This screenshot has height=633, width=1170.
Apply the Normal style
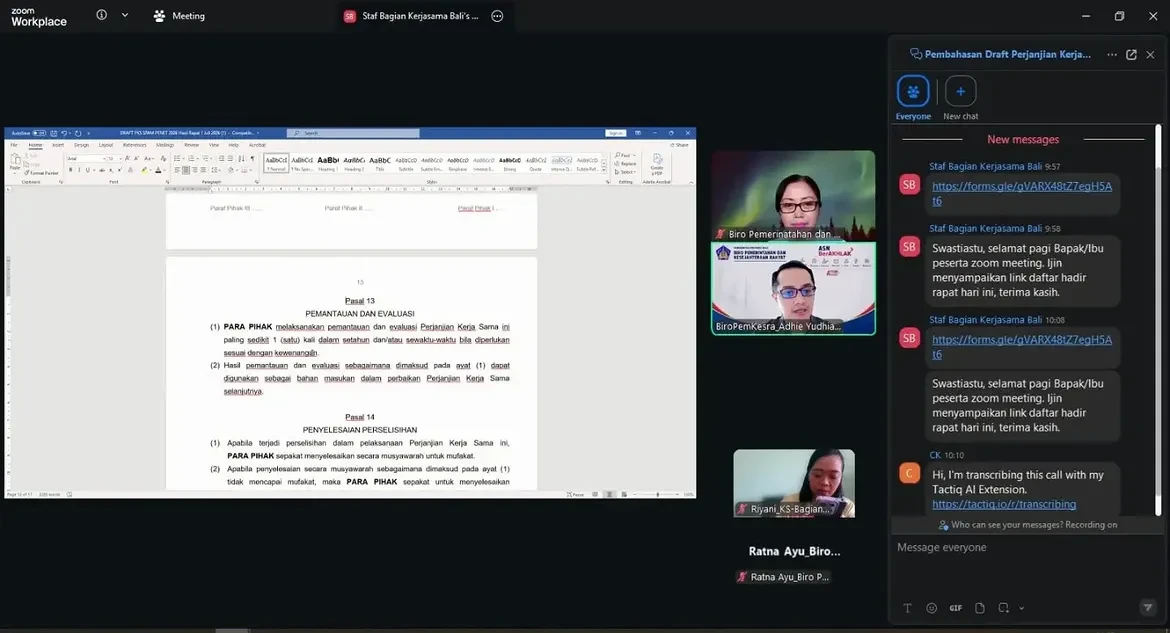click(276, 163)
